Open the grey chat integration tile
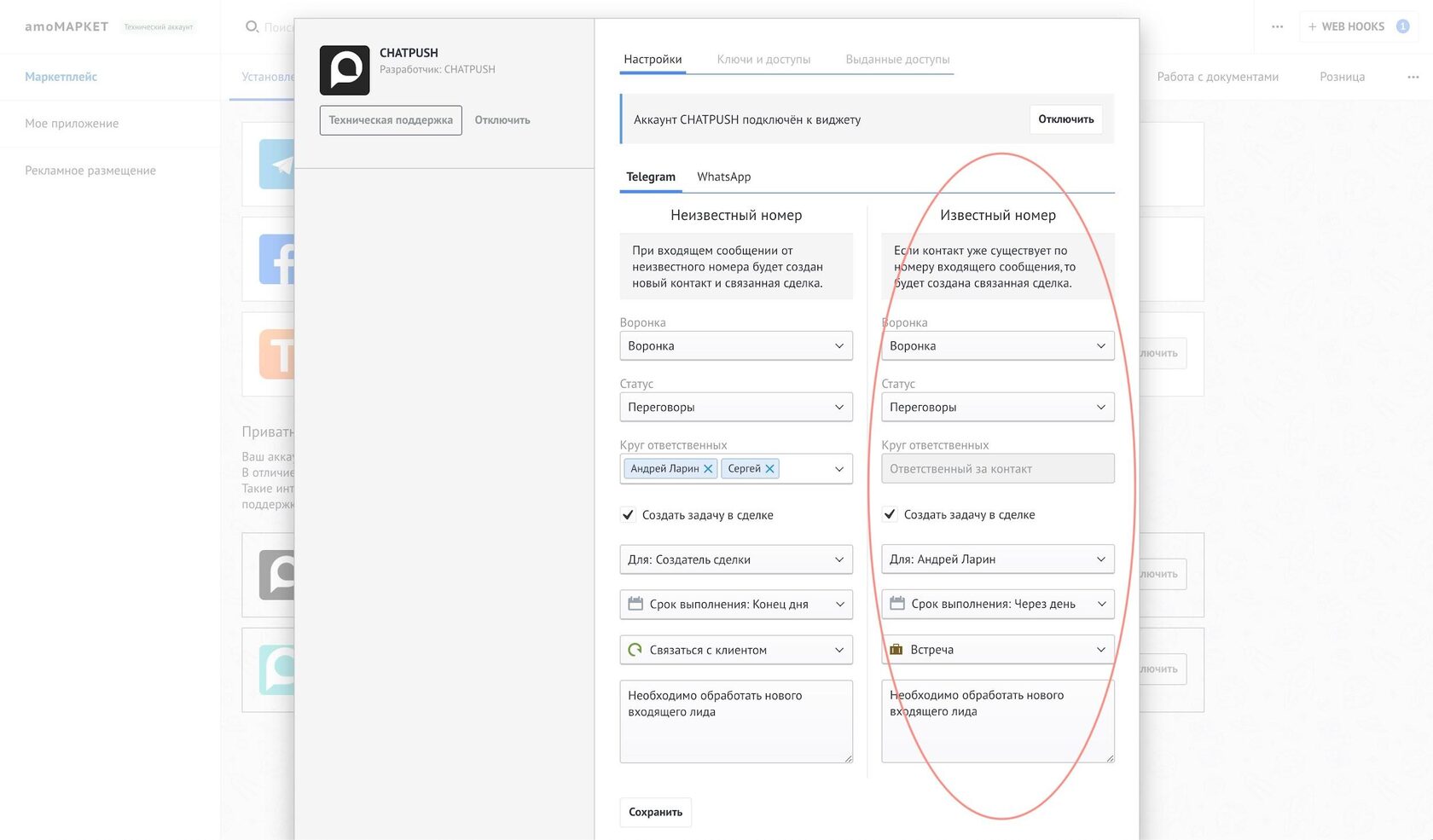 point(276,575)
